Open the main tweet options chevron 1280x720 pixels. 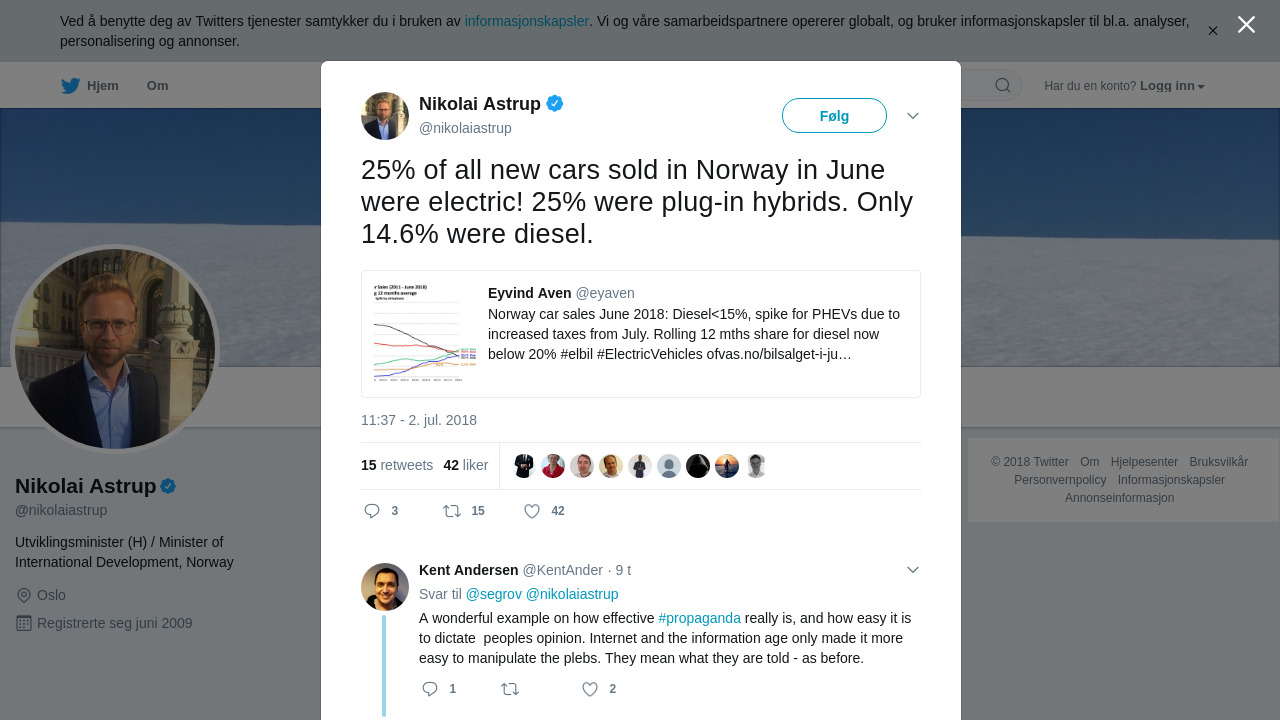click(913, 116)
